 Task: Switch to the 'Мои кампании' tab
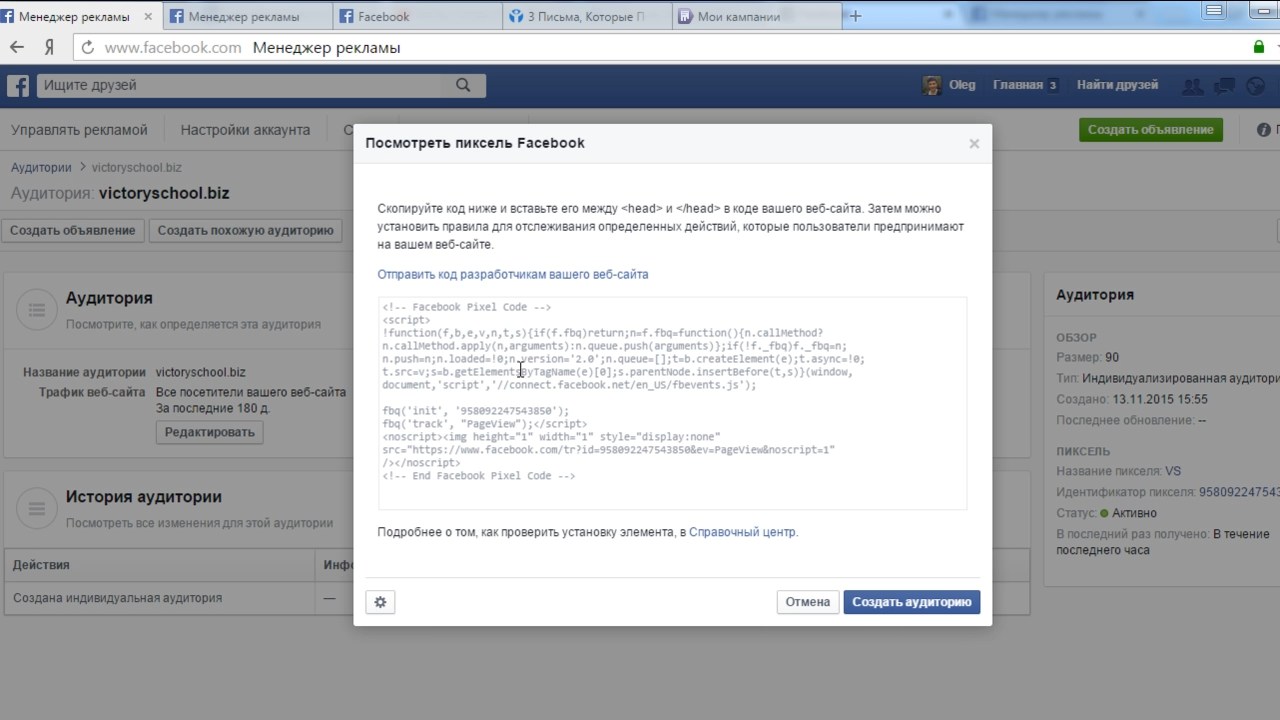tap(735, 16)
